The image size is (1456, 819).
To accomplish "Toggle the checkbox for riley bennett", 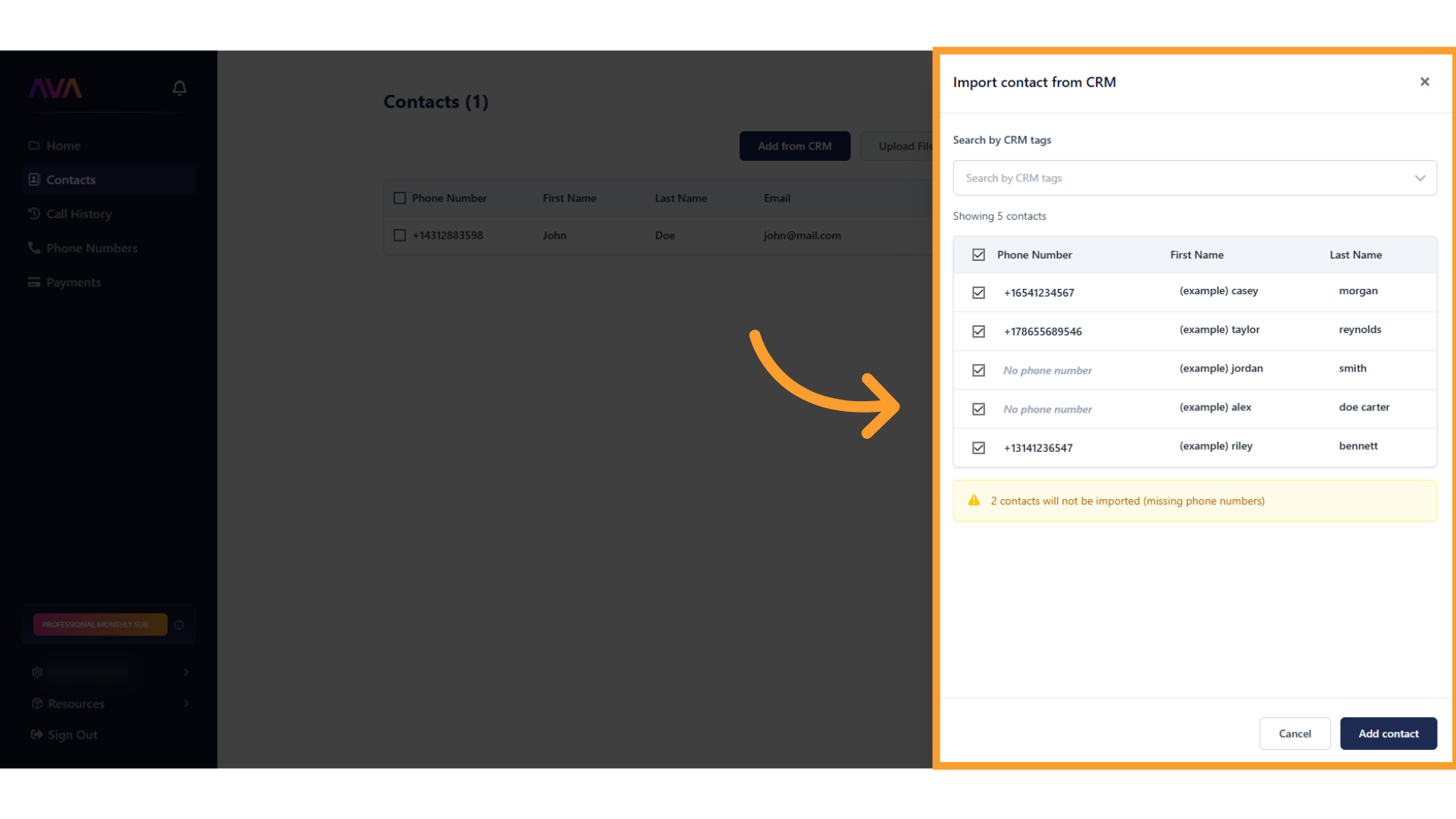I will point(978,448).
